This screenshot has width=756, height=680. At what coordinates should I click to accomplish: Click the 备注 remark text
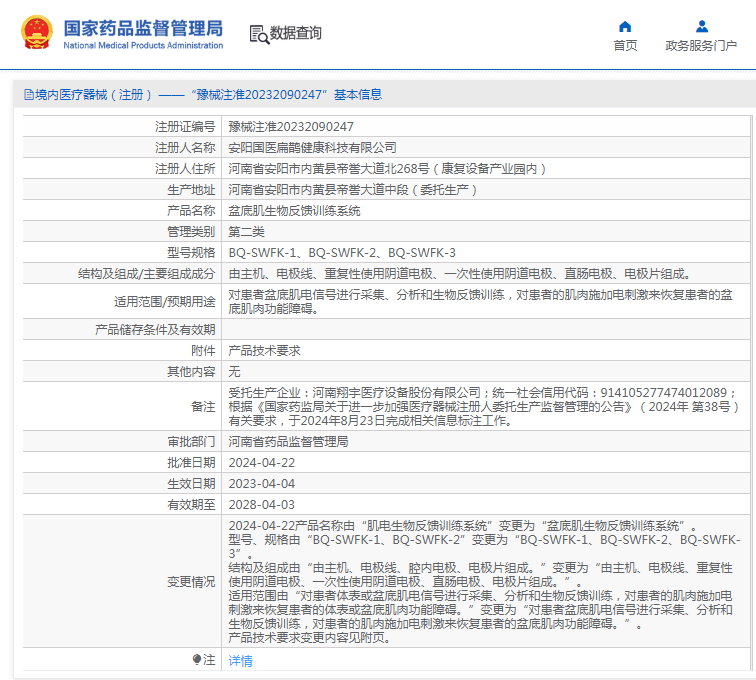(484, 407)
